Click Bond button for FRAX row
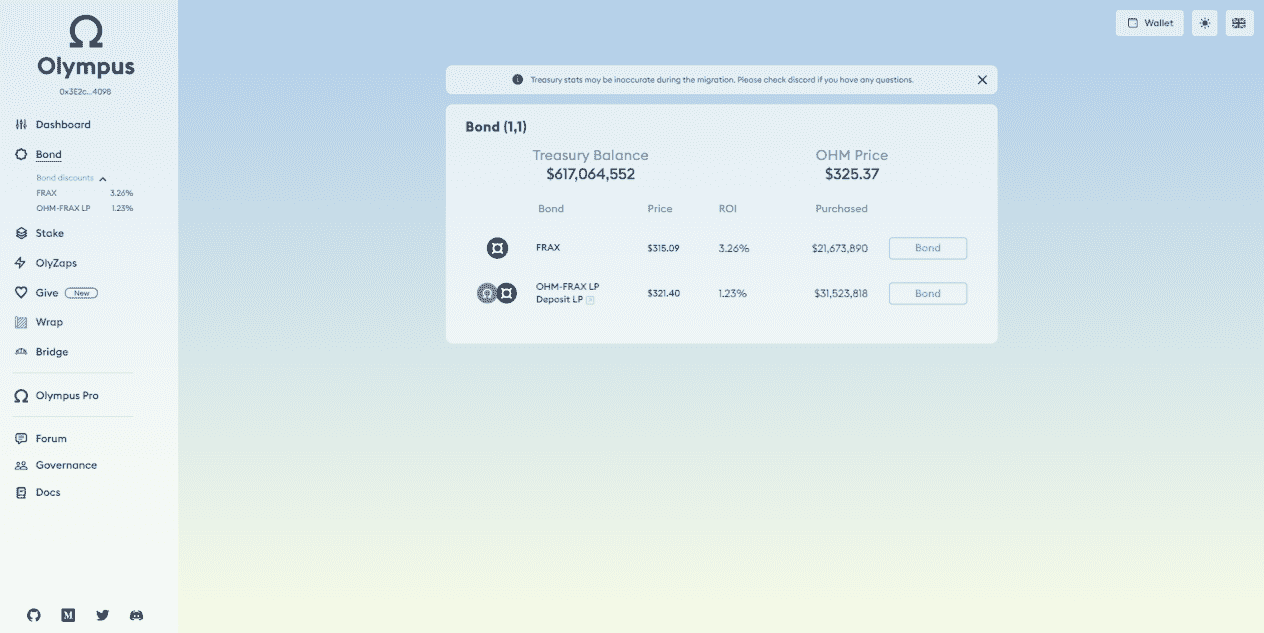 coord(928,248)
